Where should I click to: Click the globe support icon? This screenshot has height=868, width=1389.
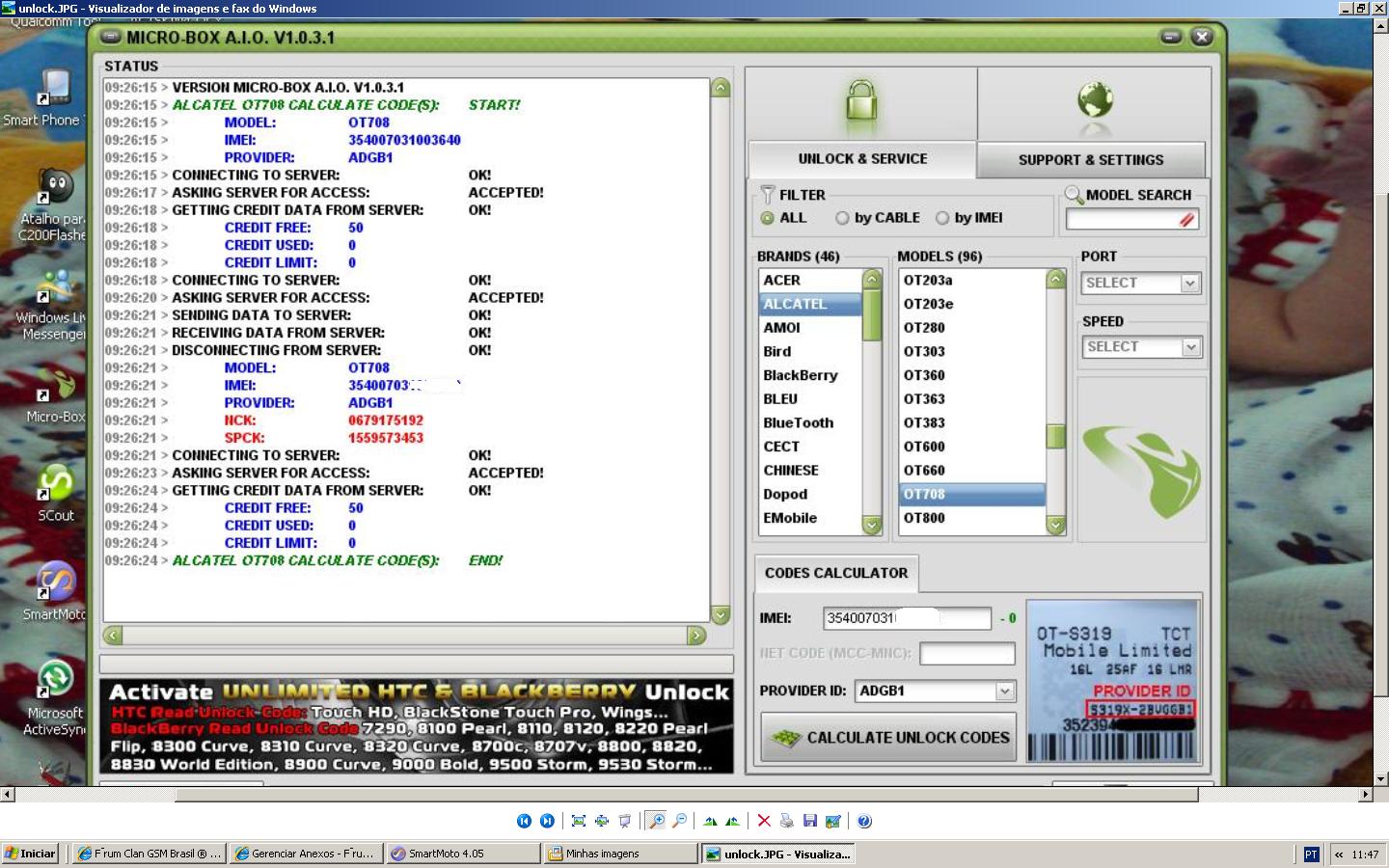[x=1095, y=101]
